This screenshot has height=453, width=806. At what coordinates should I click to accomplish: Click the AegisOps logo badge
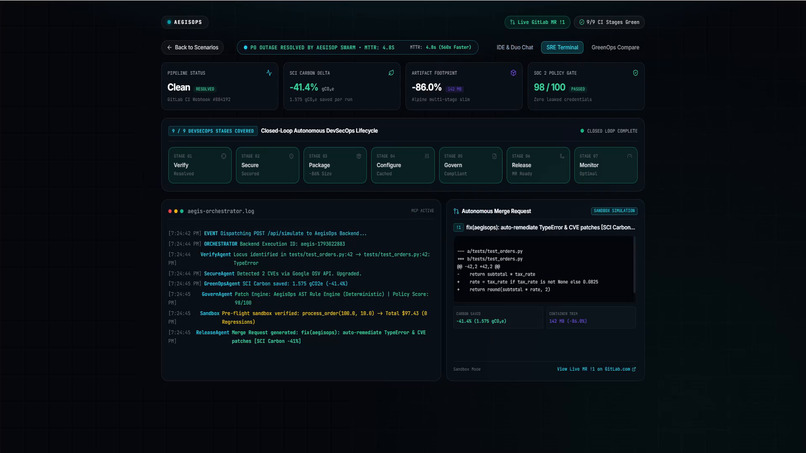tap(185, 22)
